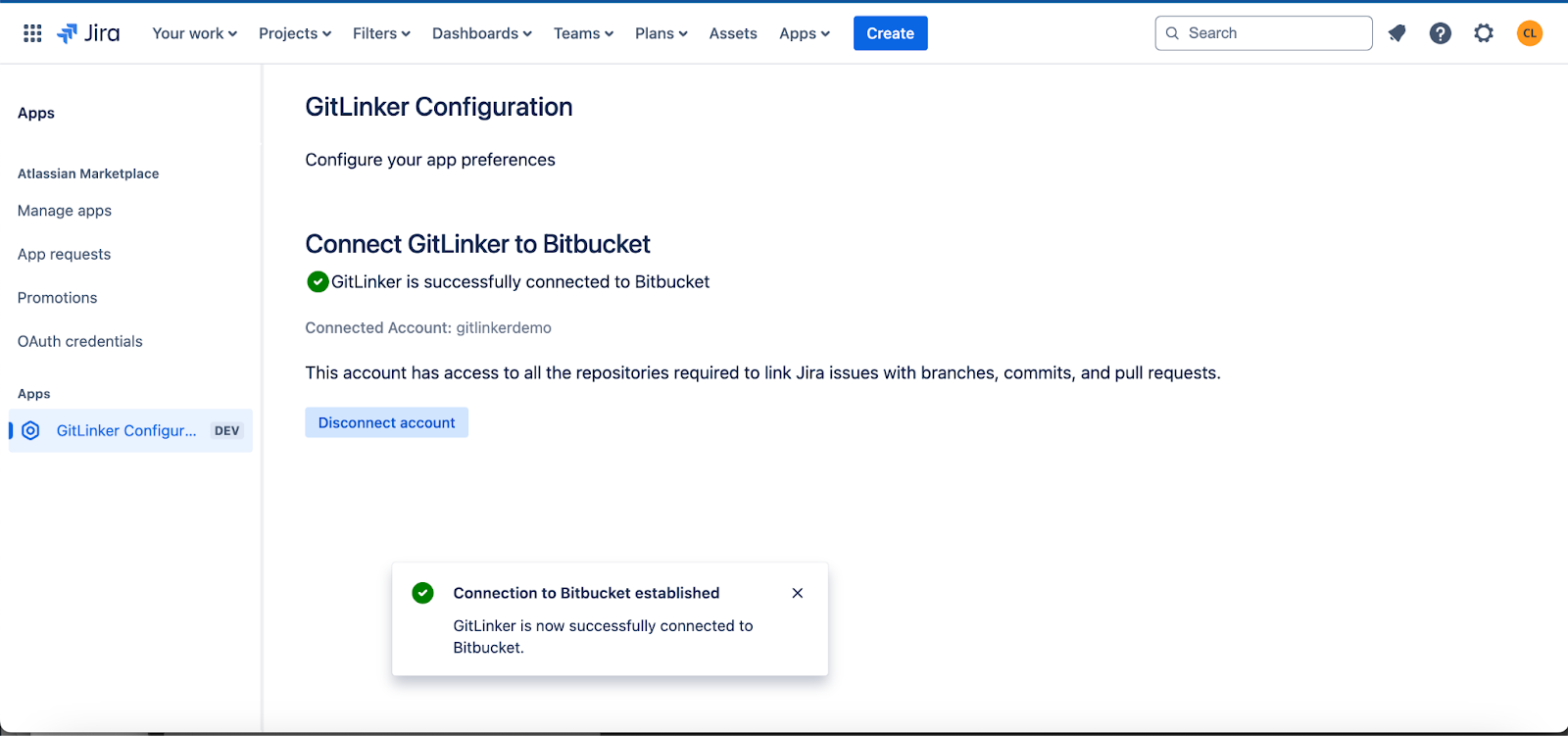Expand the Projects dropdown
1568x736 pixels.
(x=294, y=33)
